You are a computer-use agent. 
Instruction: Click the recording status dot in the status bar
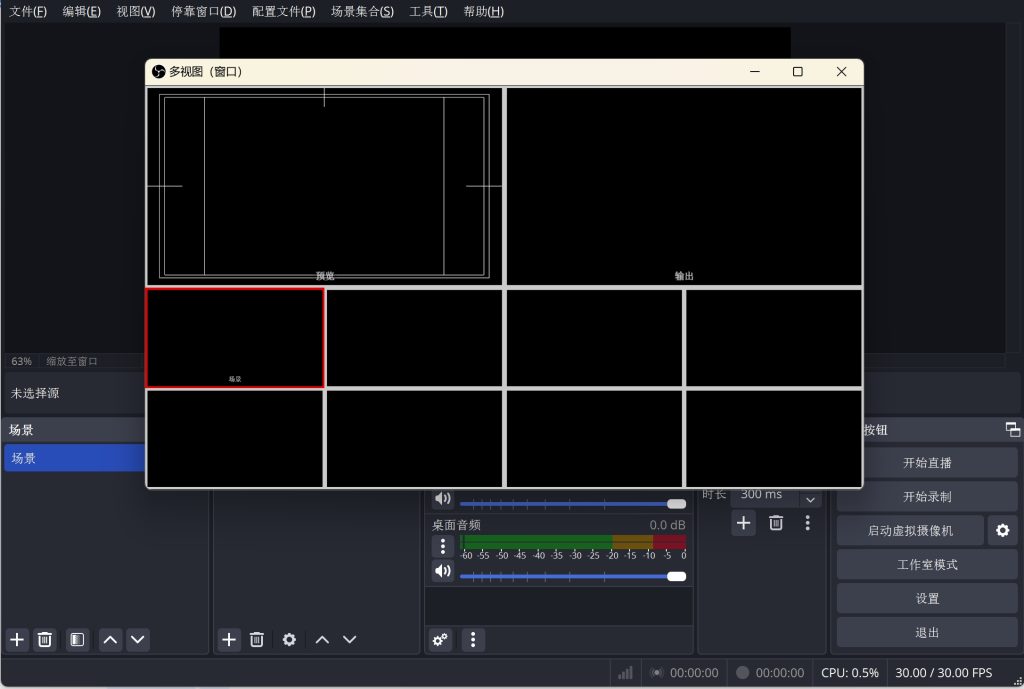(x=743, y=672)
